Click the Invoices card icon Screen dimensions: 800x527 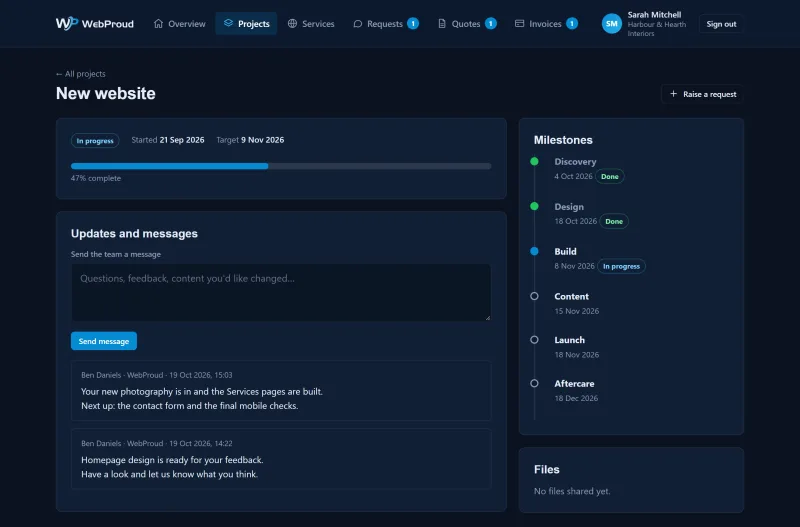click(519, 23)
